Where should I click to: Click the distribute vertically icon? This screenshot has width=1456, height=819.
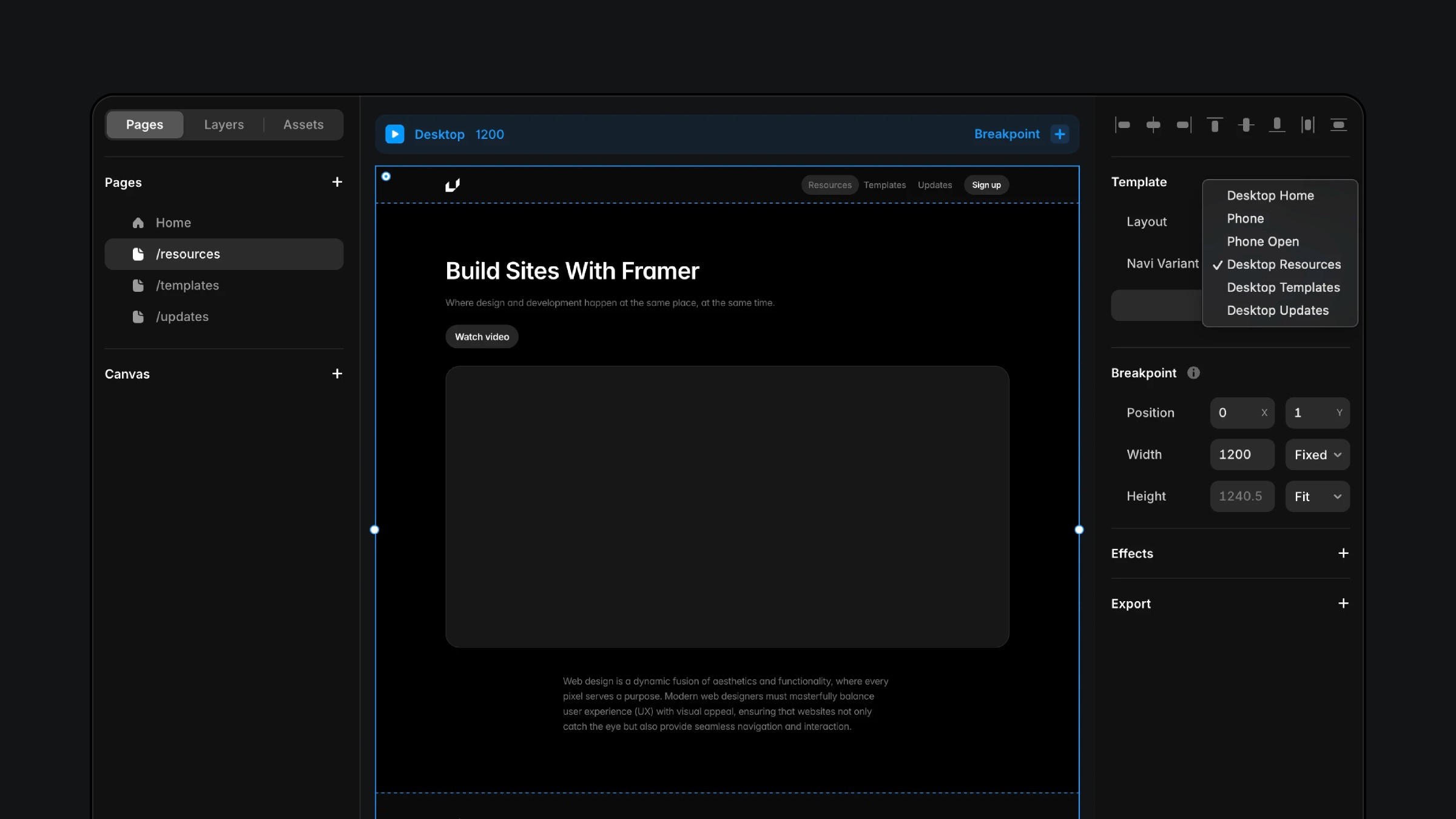[1339, 125]
